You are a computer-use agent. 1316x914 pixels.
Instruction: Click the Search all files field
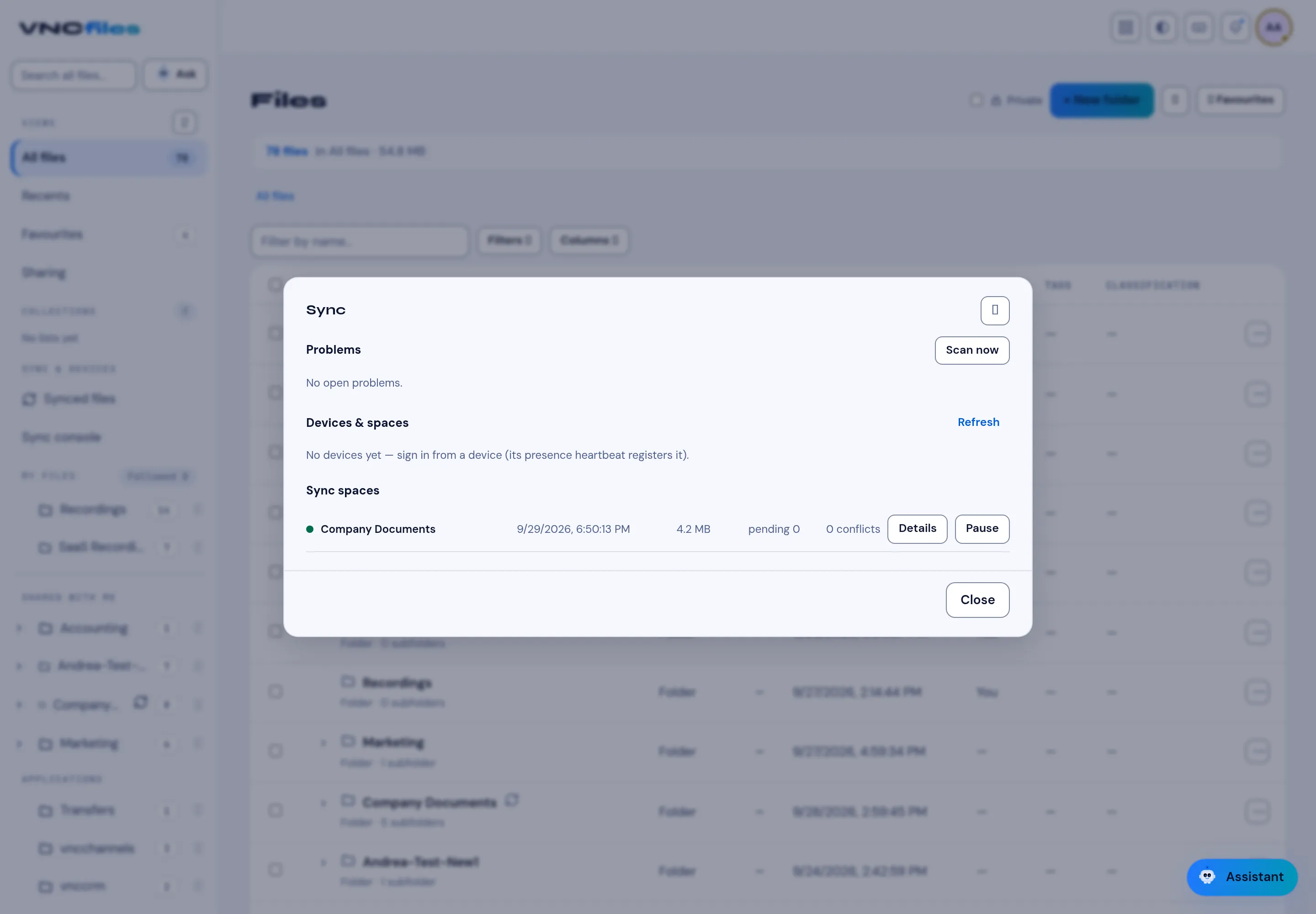pyautogui.click(x=73, y=75)
